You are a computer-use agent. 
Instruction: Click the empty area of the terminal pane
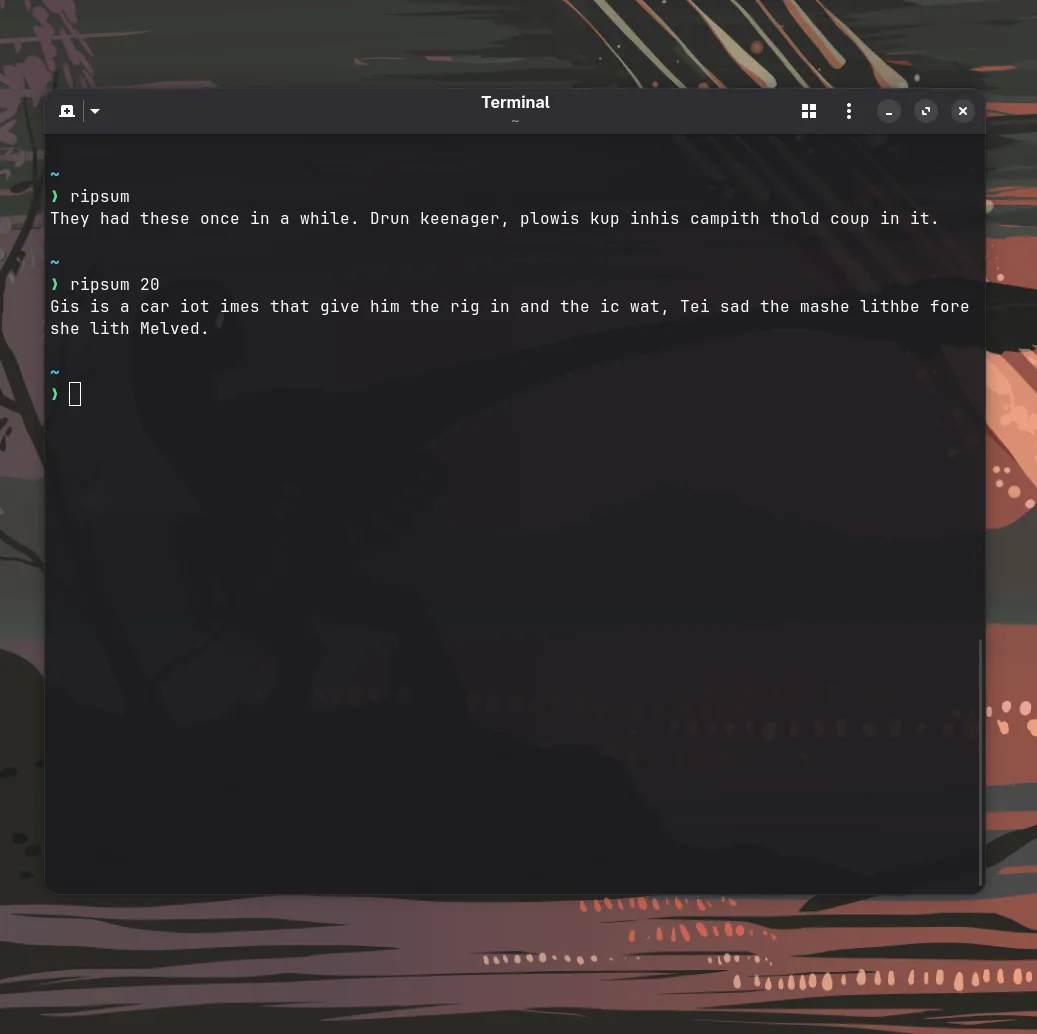pos(500,600)
